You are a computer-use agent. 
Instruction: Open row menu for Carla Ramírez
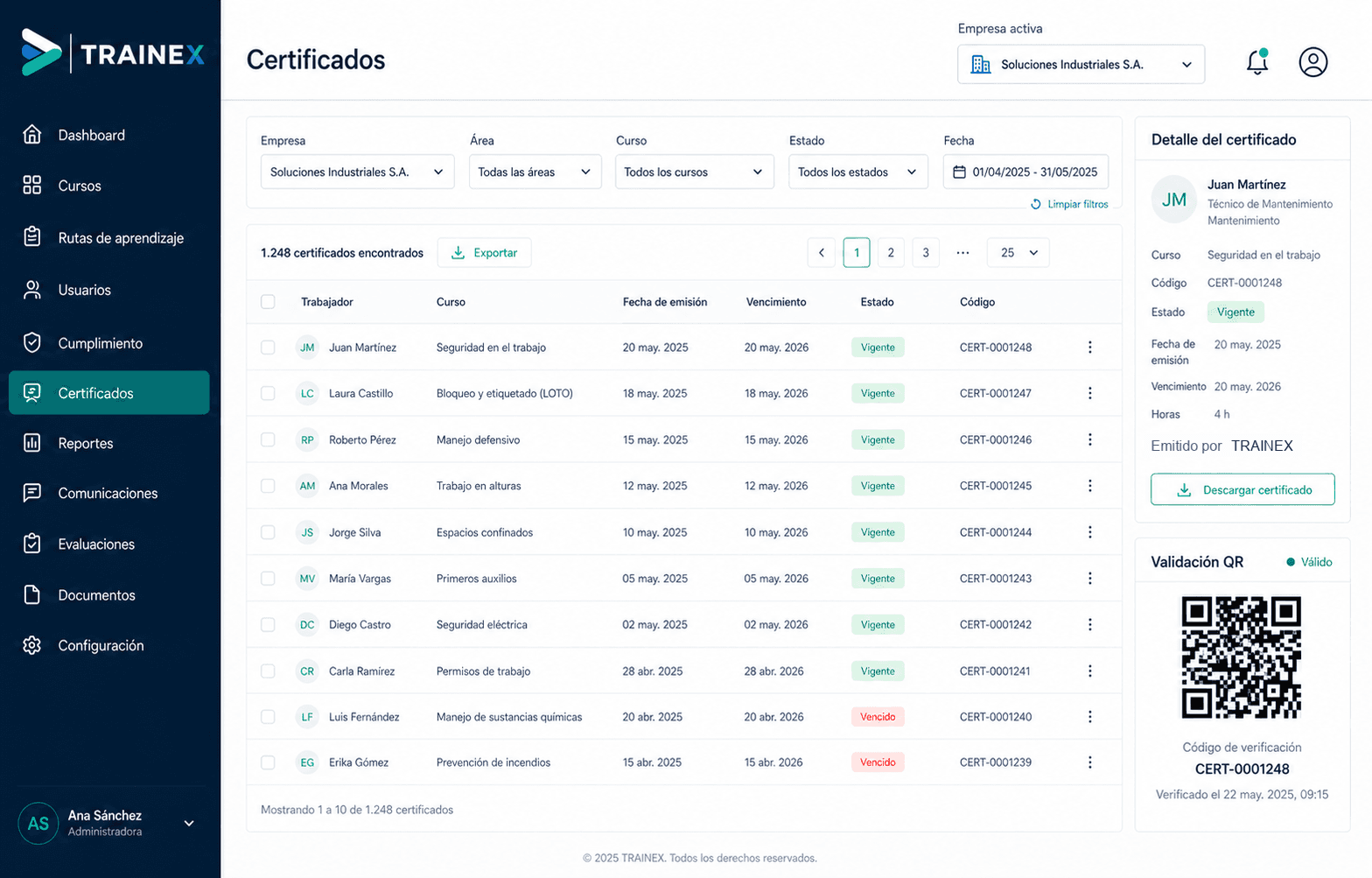1089,671
